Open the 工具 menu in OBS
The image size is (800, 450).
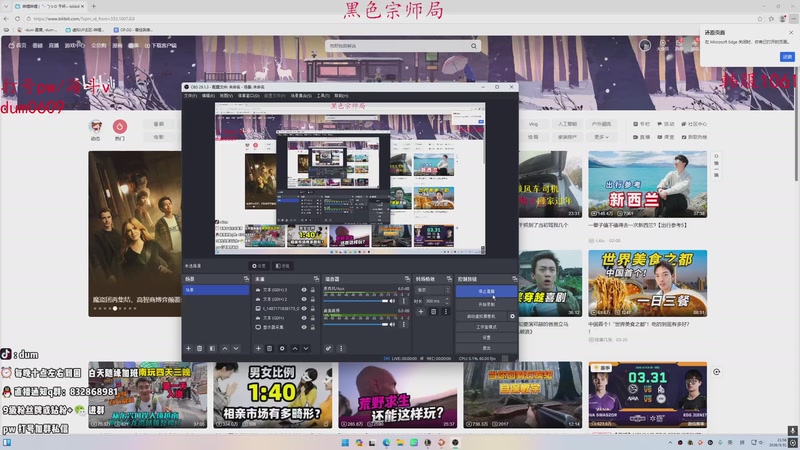(x=322, y=97)
